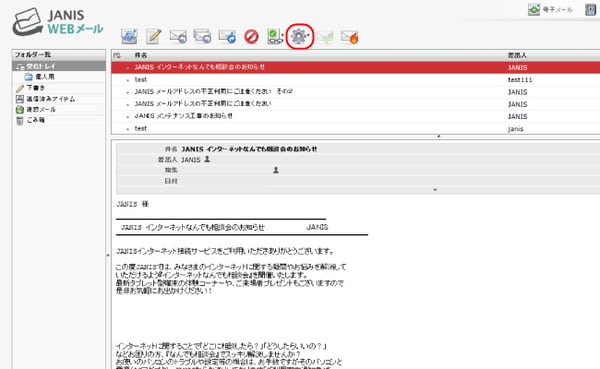Delete the message using the red prohibition icon

[251, 37]
